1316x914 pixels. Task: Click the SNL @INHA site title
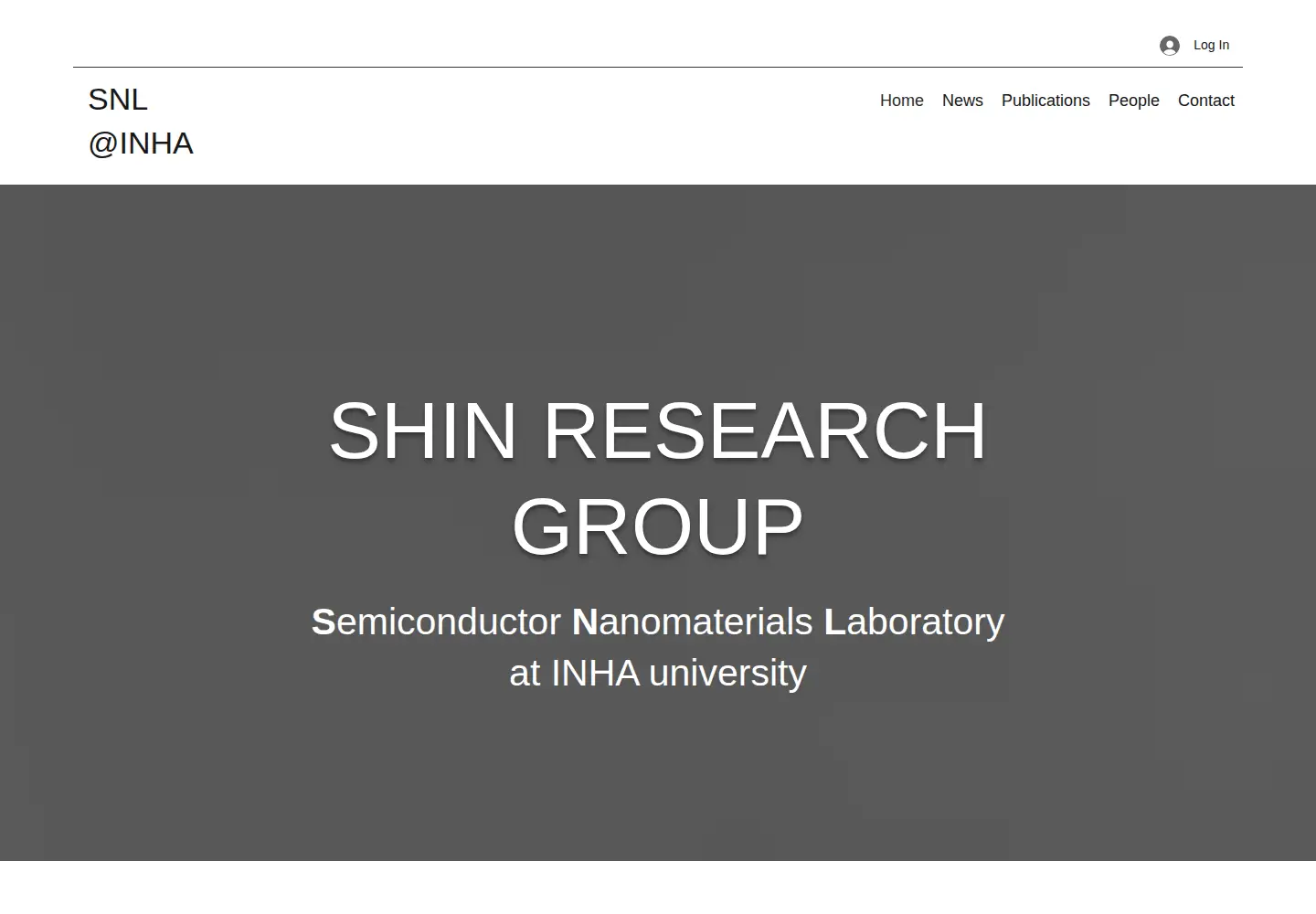coord(141,122)
